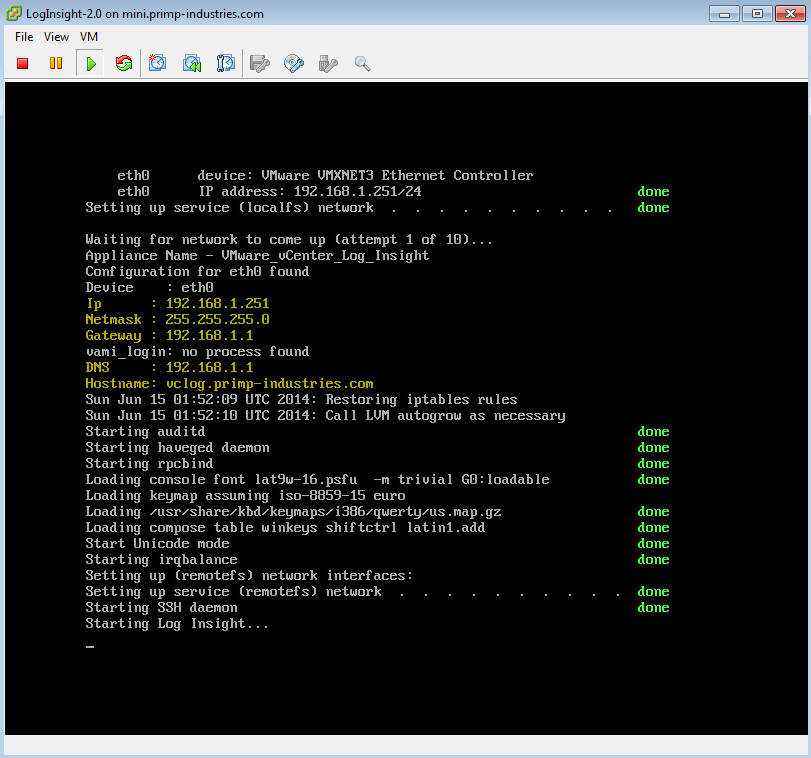811x758 pixels.
Task: Click the VMXNET3 Ethernet Controller device line
Action: pos(325,175)
